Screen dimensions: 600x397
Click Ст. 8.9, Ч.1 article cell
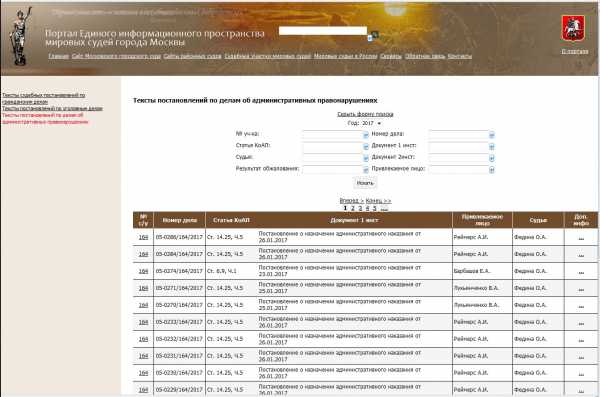pos(222,271)
